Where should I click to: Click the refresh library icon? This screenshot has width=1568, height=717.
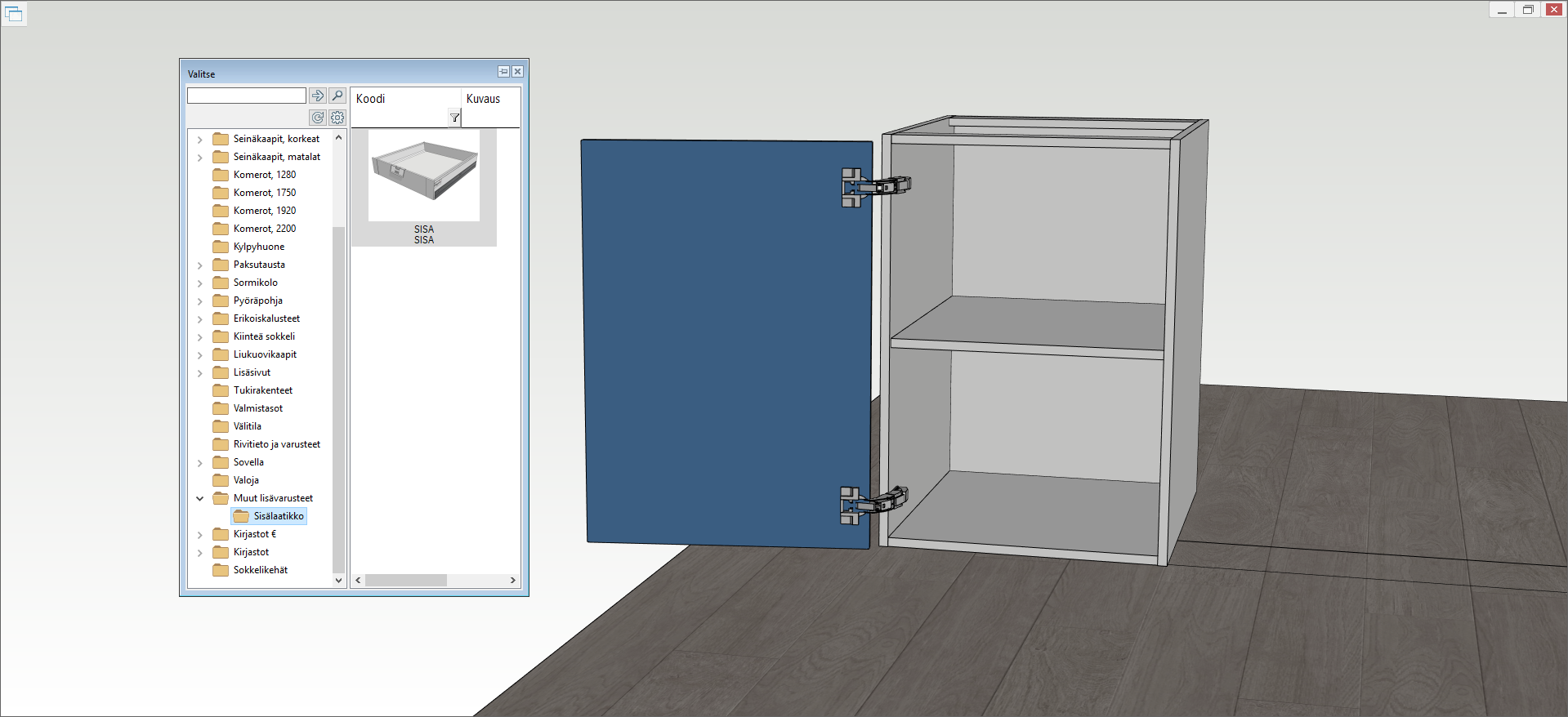[318, 118]
